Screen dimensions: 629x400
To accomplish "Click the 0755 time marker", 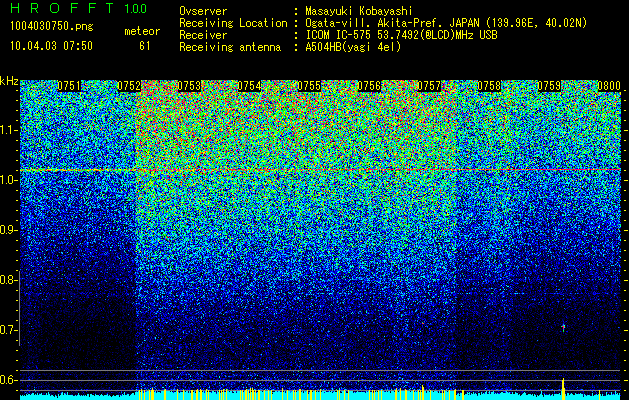I will tap(309, 86).
